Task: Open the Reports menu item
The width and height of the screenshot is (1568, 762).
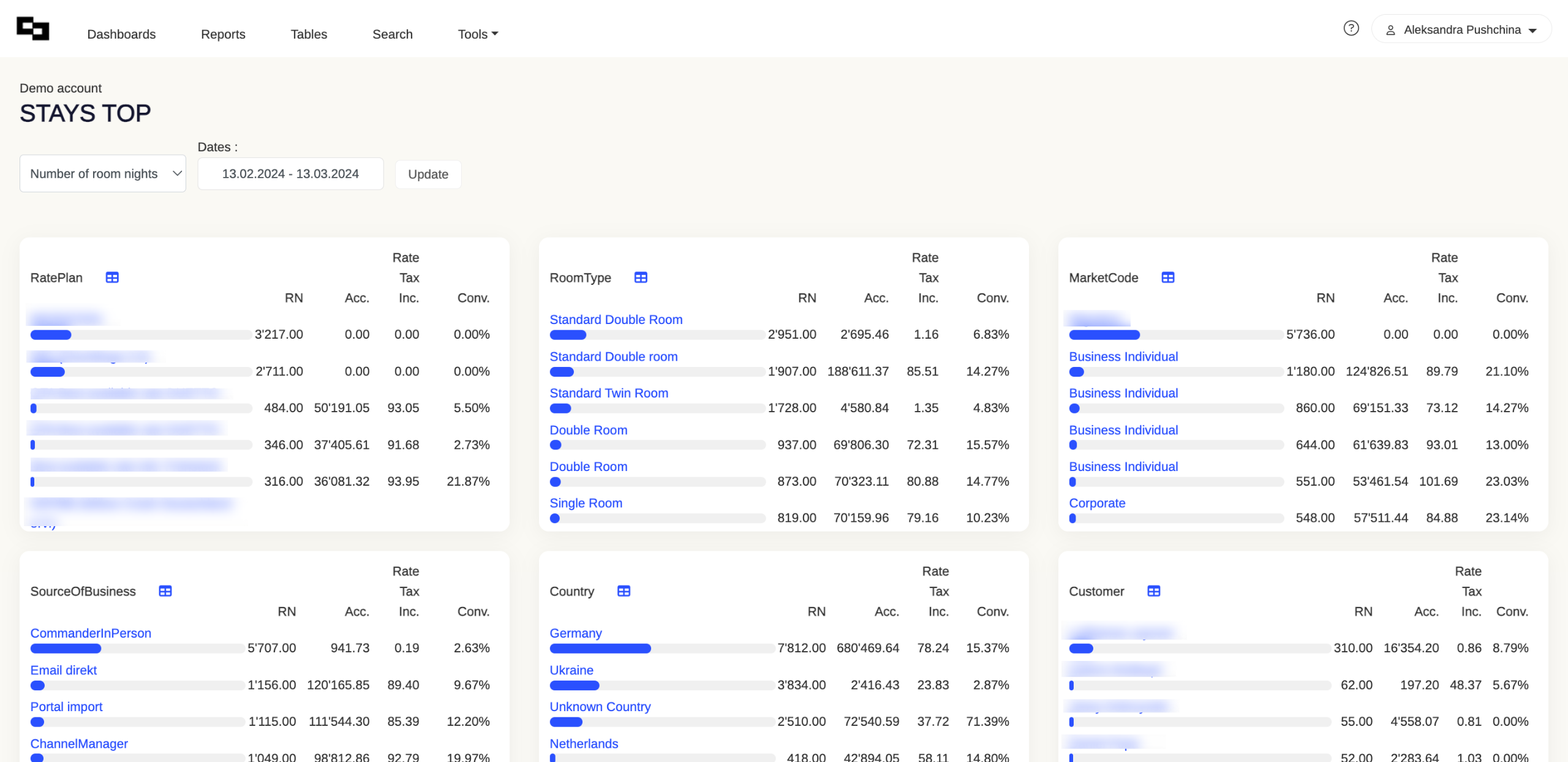Action: click(x=223, y=34)
